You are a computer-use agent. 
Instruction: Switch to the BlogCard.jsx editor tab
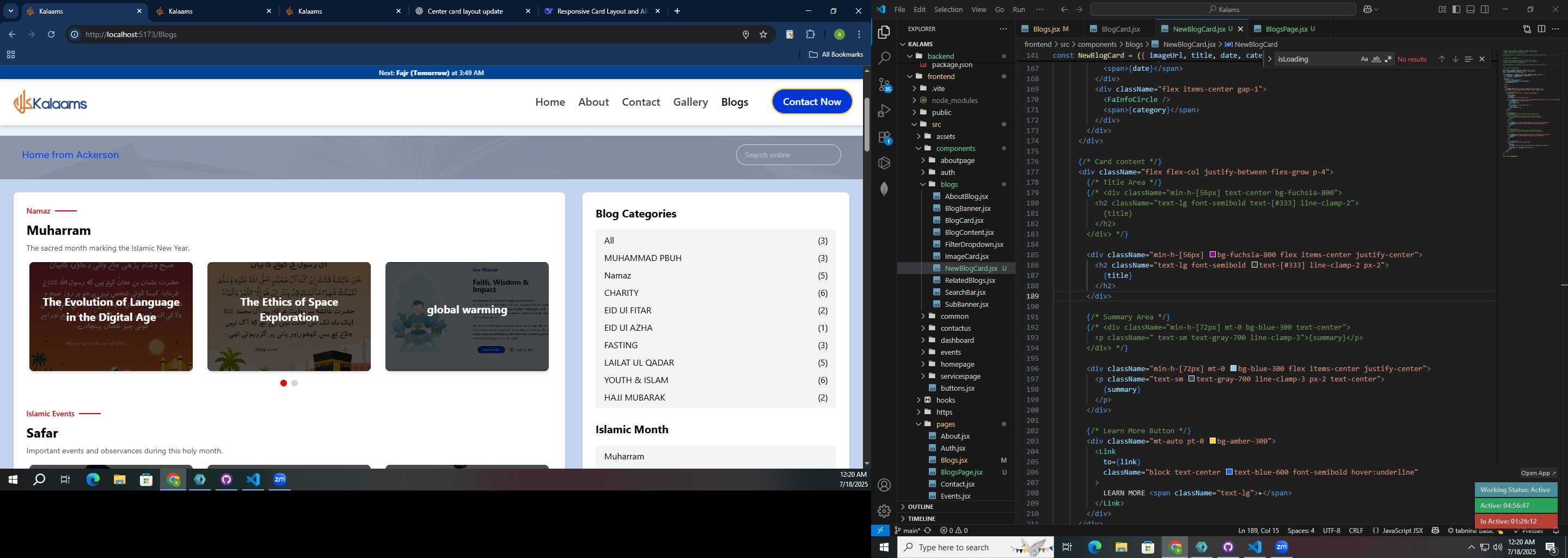coord(1120,29)
